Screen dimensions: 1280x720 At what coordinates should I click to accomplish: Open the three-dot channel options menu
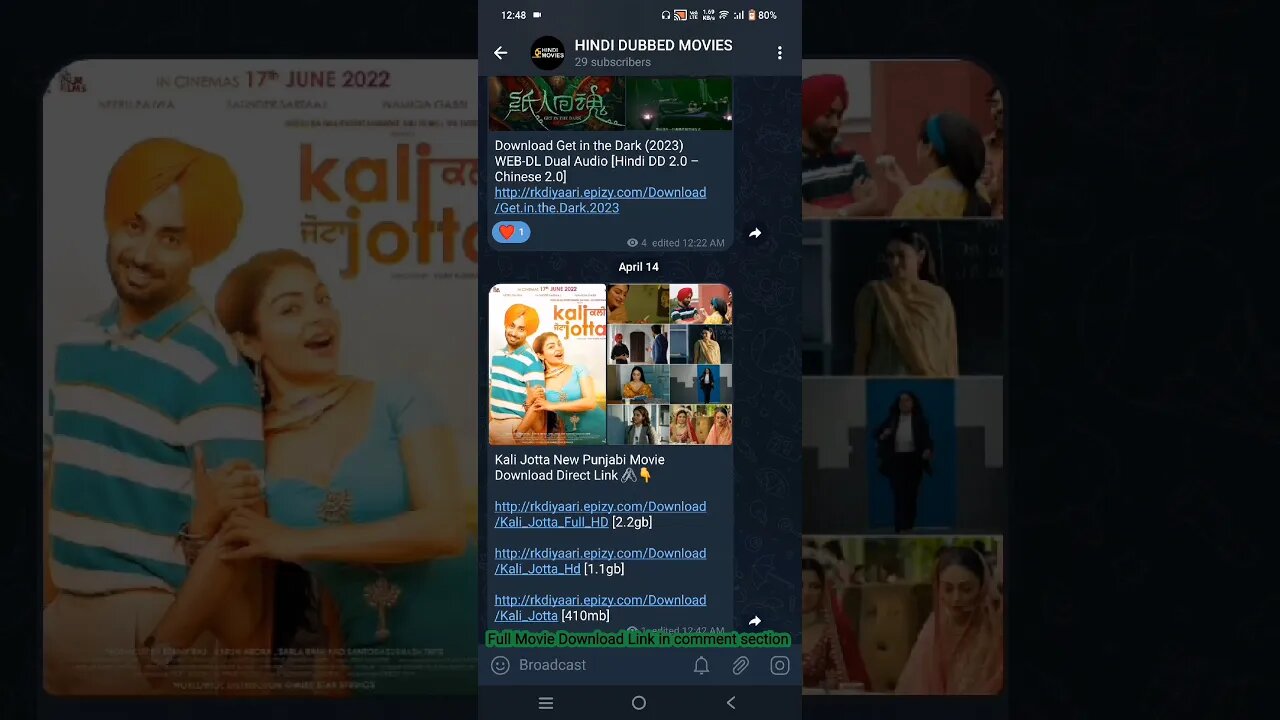pyautogui.click(x=780, y=53)
